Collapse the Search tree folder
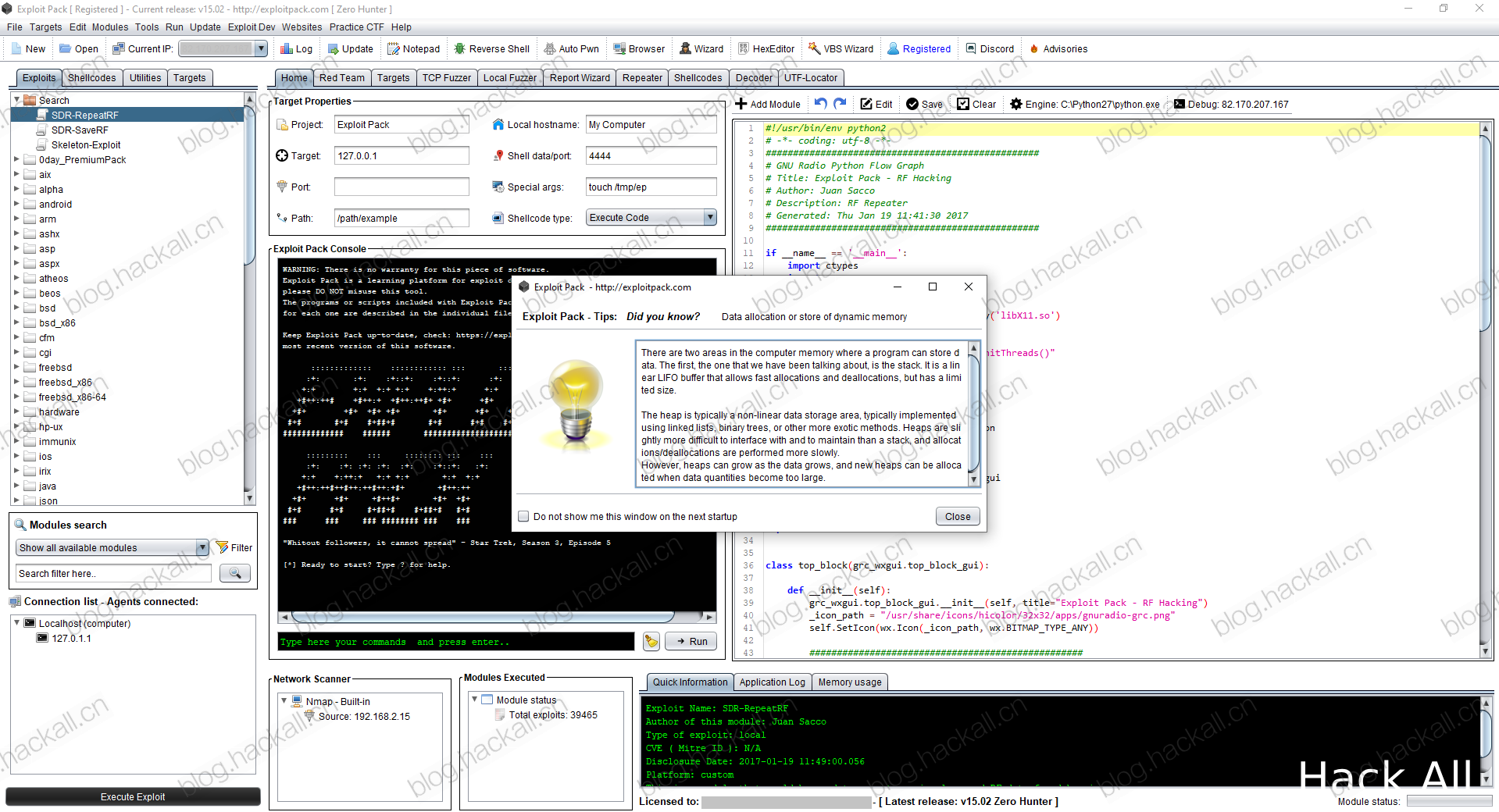Image resolution: width=1499 pixels, height=812 pixels. [16, 100]
